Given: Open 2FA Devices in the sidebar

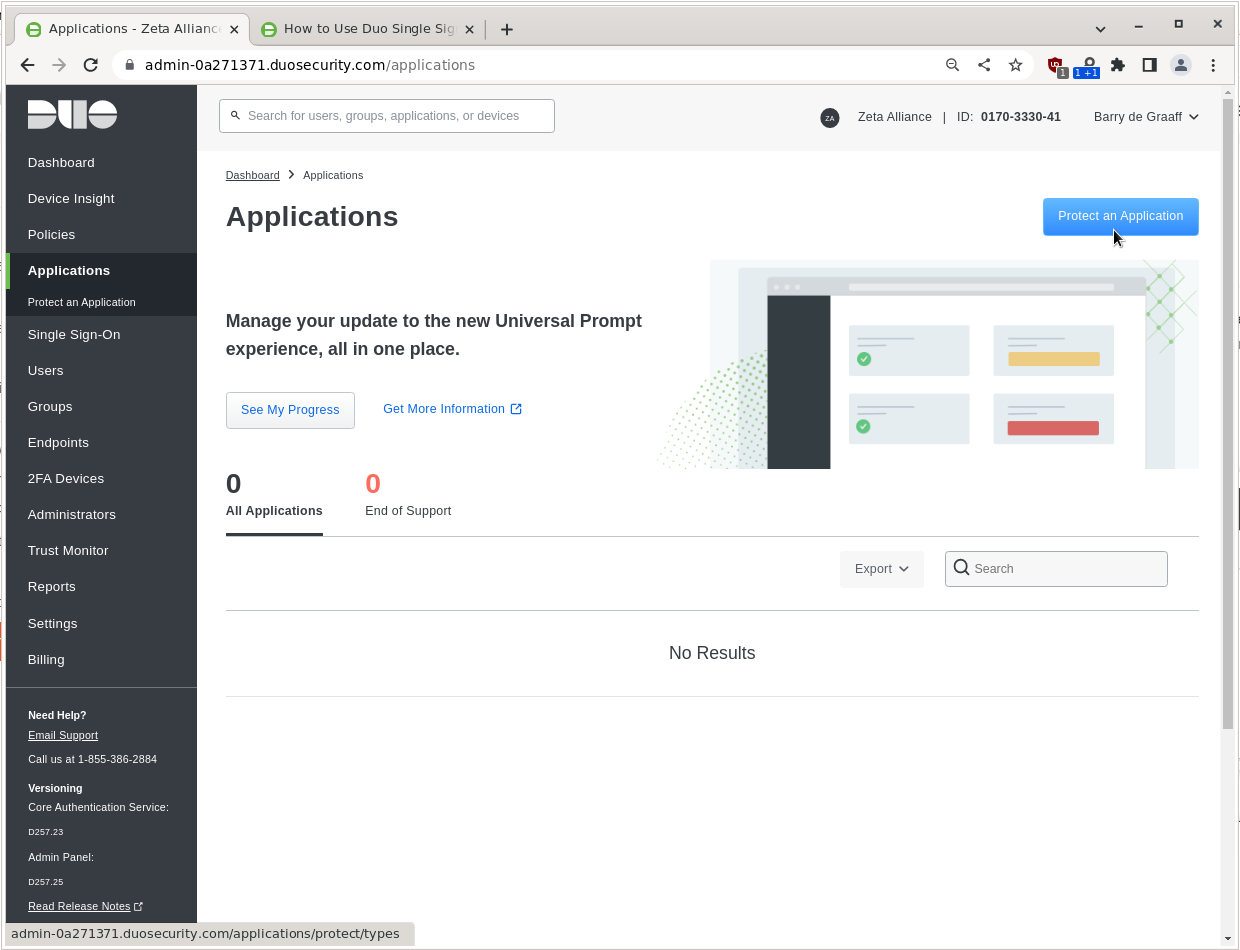Looking at the screenshot, I should 66,478.
